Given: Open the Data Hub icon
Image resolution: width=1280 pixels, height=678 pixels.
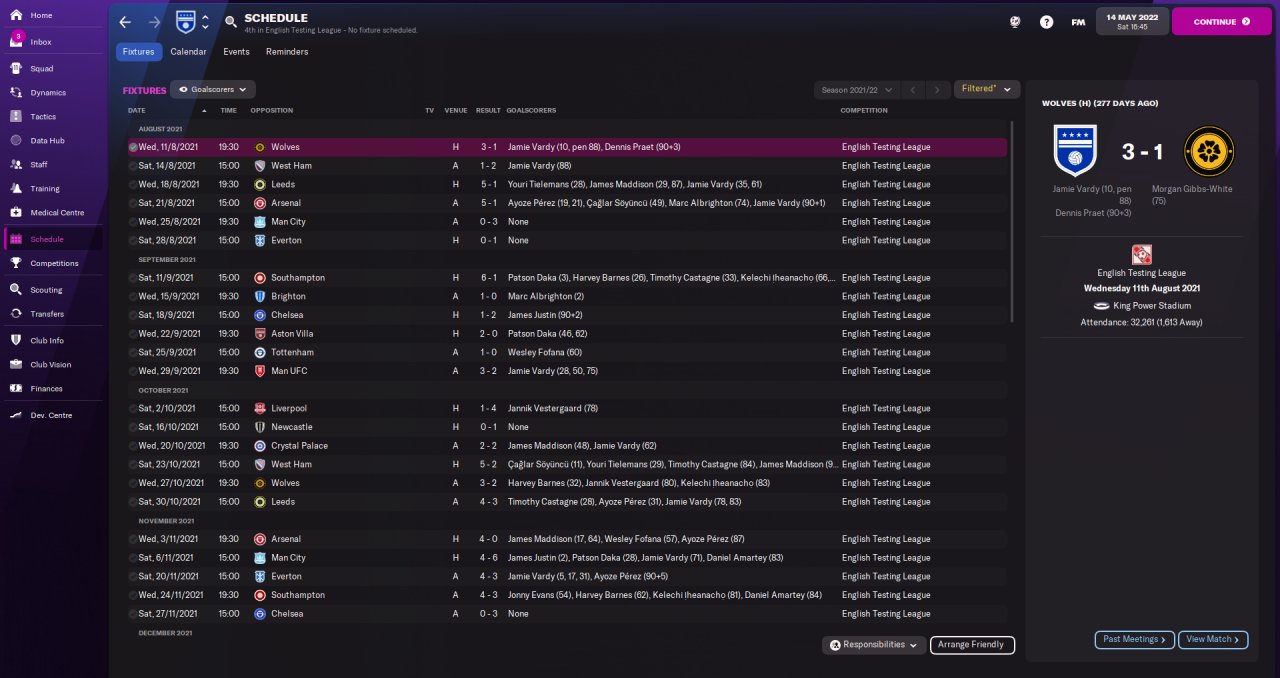Looking at the screenshot, I should point(16,141).
